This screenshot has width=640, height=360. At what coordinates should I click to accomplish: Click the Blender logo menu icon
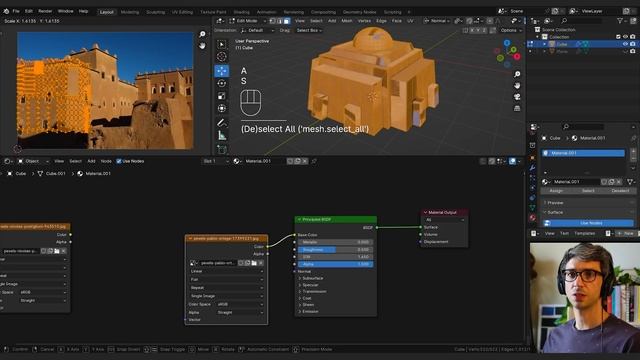pyautogui.click(x=6, y=11)
